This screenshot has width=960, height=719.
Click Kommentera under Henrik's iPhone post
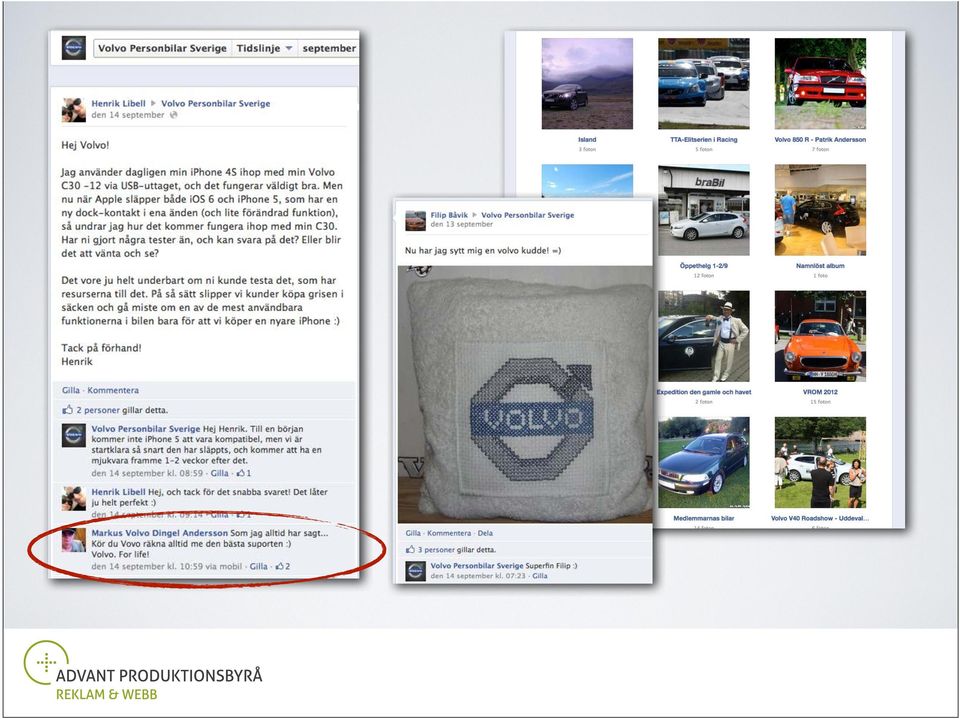[113, 390]
